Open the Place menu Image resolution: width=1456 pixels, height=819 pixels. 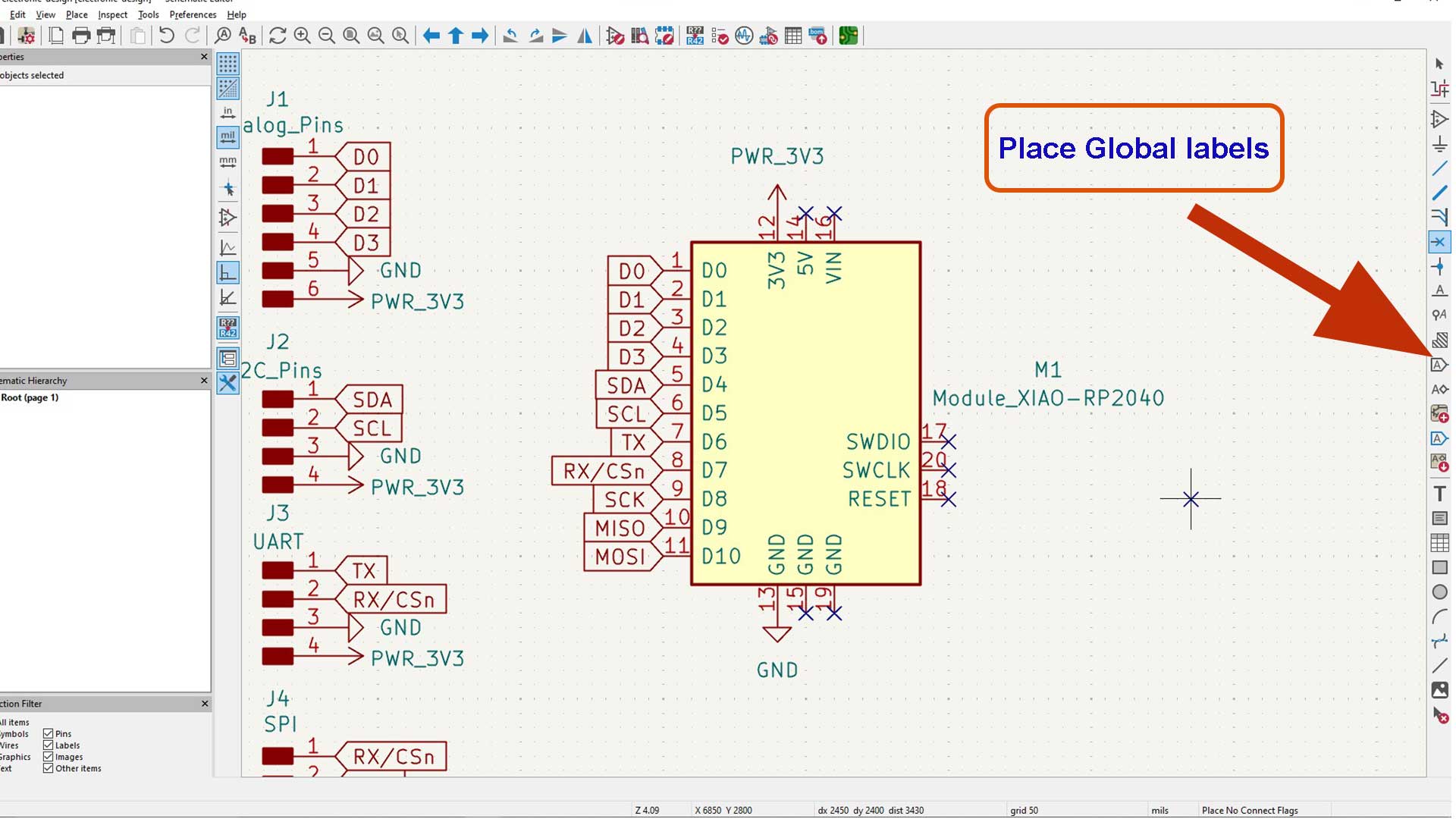pos(77,14)
